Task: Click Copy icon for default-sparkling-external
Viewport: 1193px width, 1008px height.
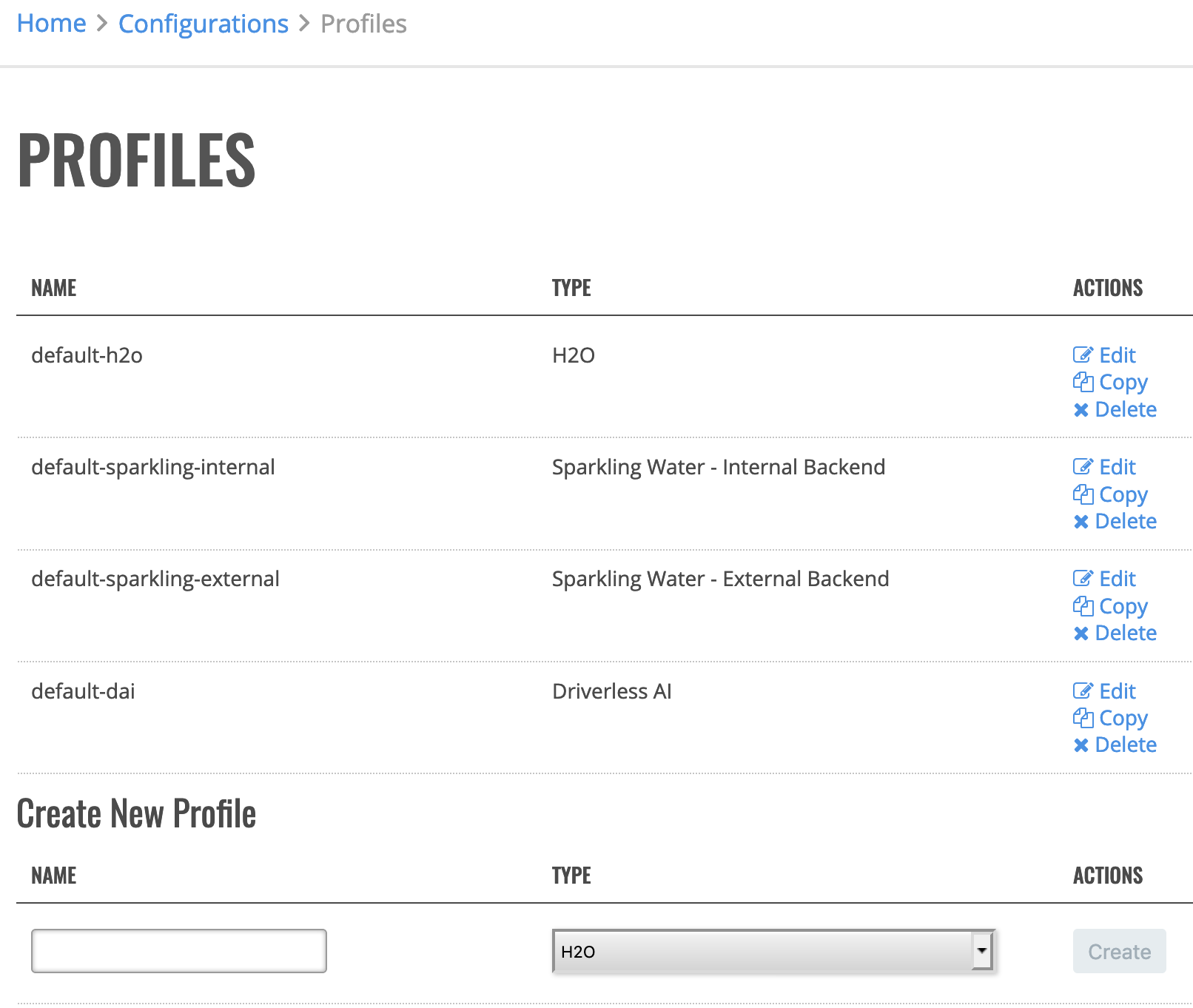Action: (1083, 606)
